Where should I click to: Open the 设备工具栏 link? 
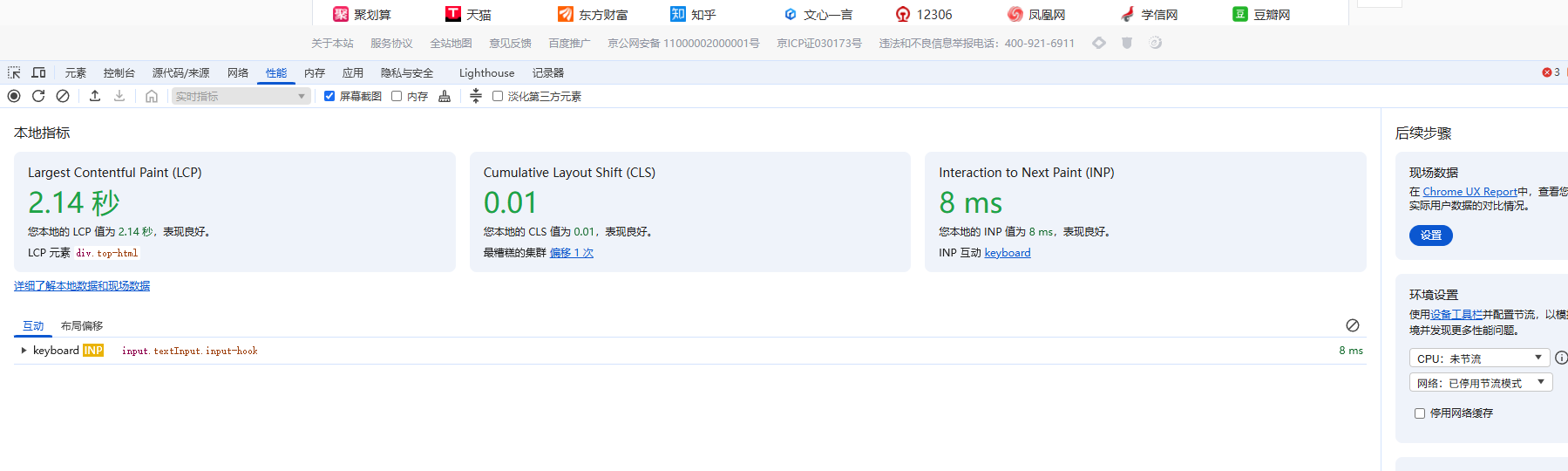click(1456, 314)
